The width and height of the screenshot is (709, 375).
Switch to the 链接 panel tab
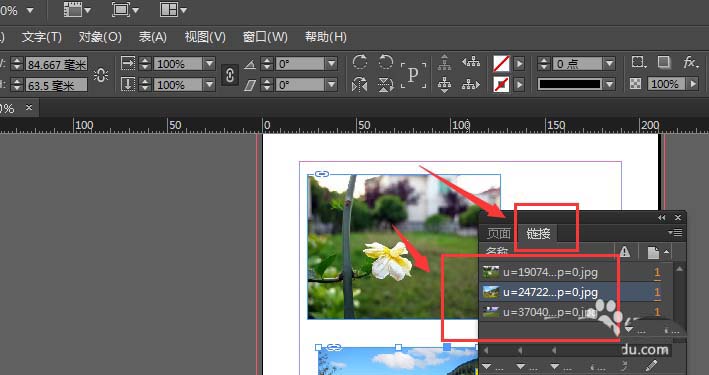(x=538, y=233)
